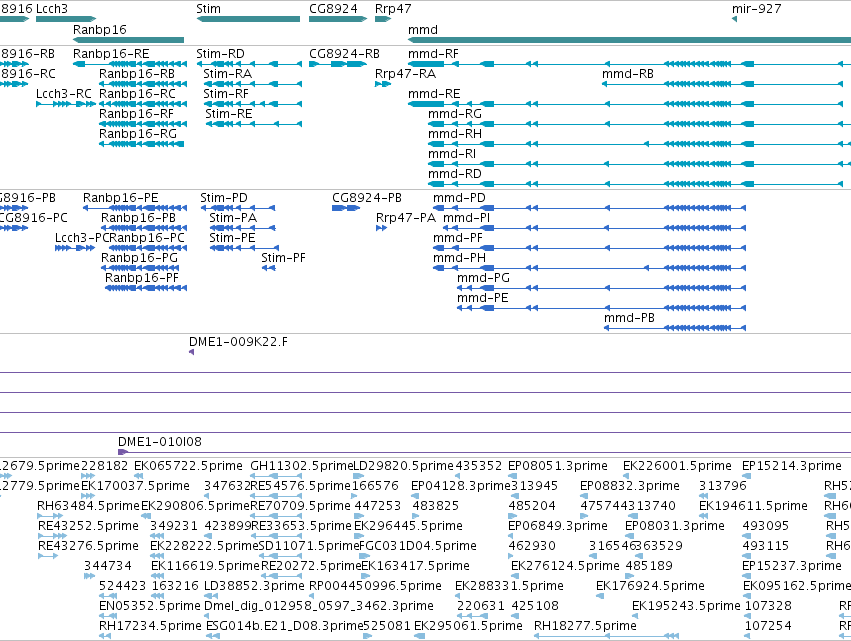The width and height of the screenshot is (851, 641).
Task: Select transcript Stim-RD
Action: click(x=220, y=54)
